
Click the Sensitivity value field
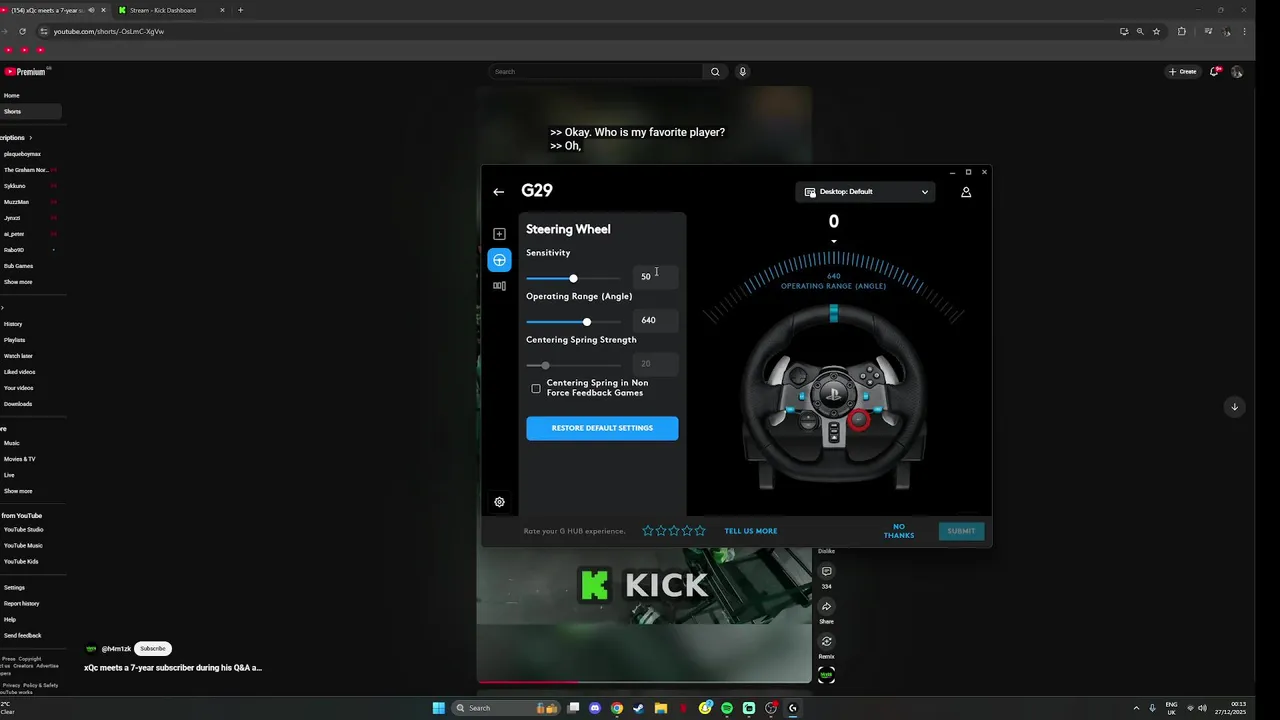[655, 276]
